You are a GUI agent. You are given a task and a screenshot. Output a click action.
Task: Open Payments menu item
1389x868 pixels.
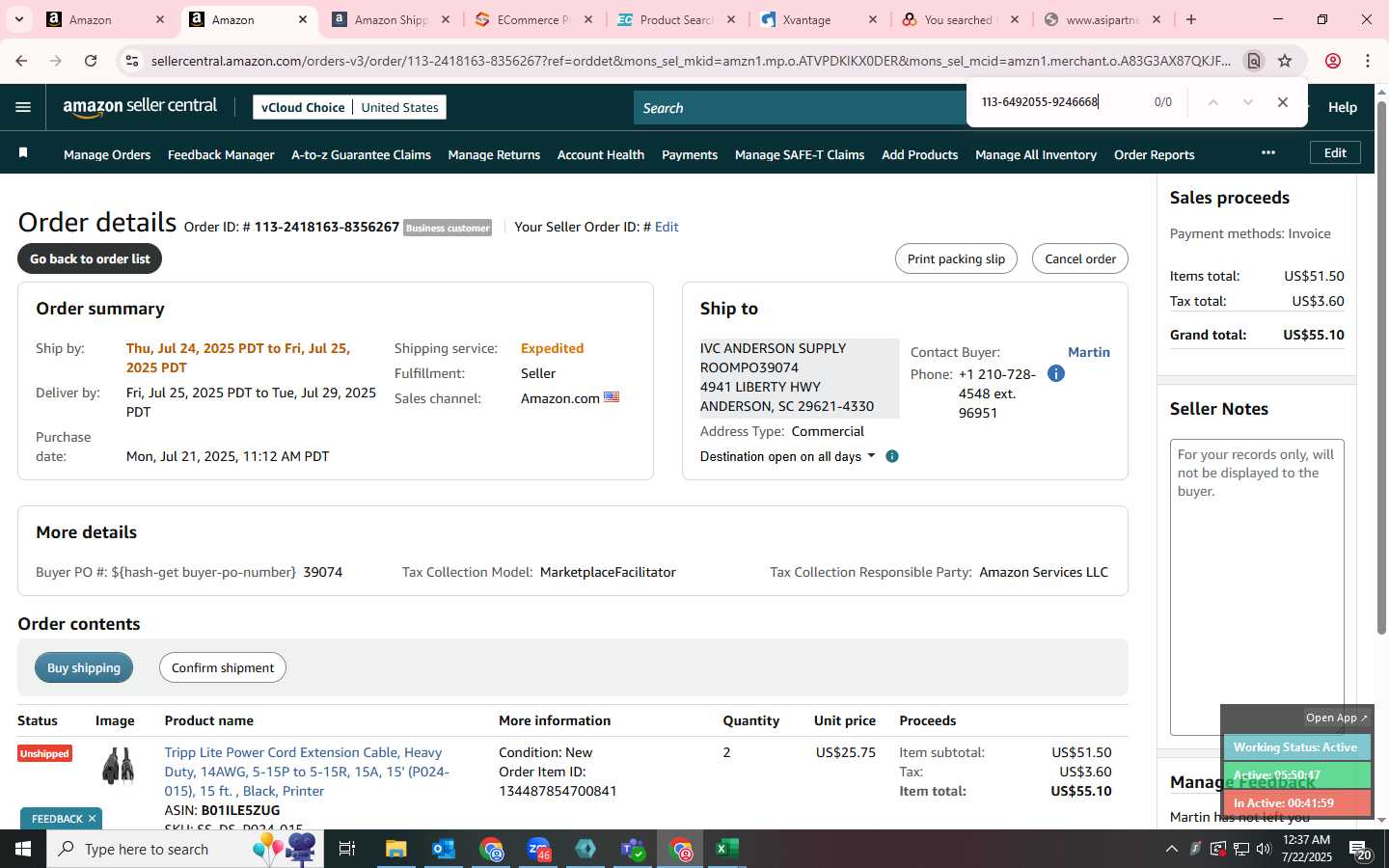[690, 154]
